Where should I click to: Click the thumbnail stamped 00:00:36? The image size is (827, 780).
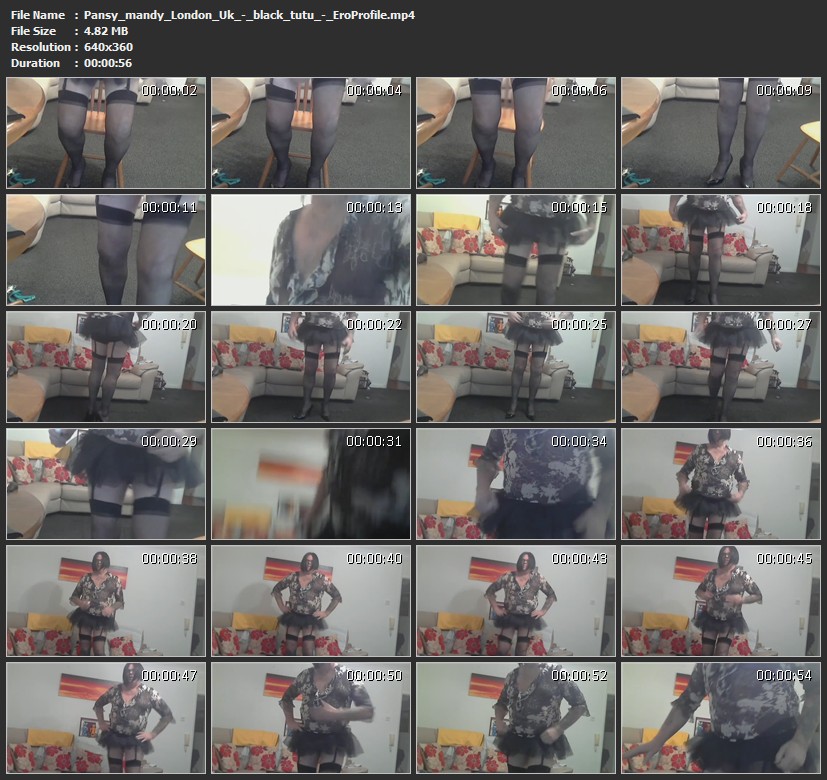(x=721, y=484)
